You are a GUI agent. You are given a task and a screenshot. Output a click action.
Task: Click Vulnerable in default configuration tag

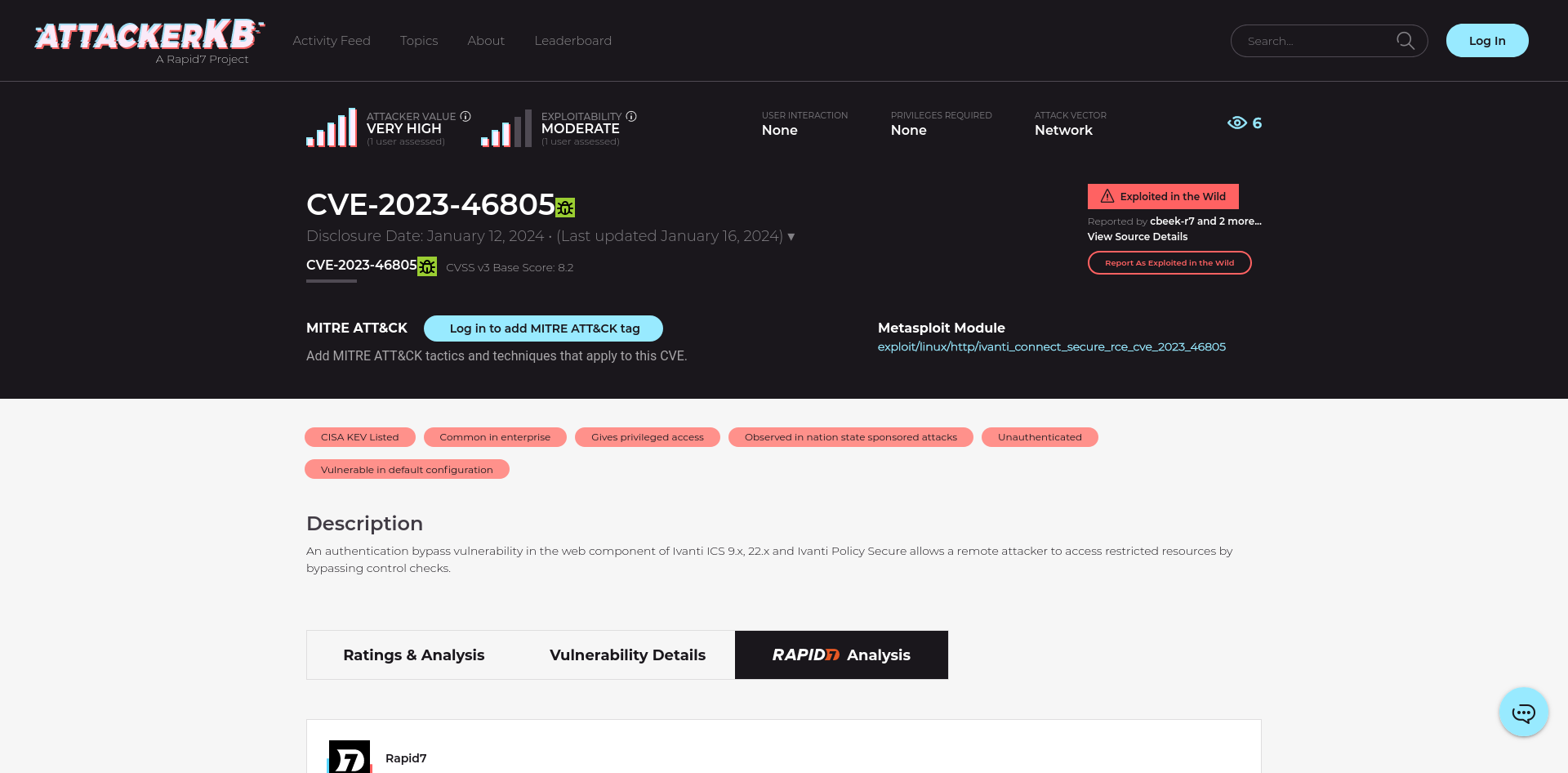coord(407,469)
